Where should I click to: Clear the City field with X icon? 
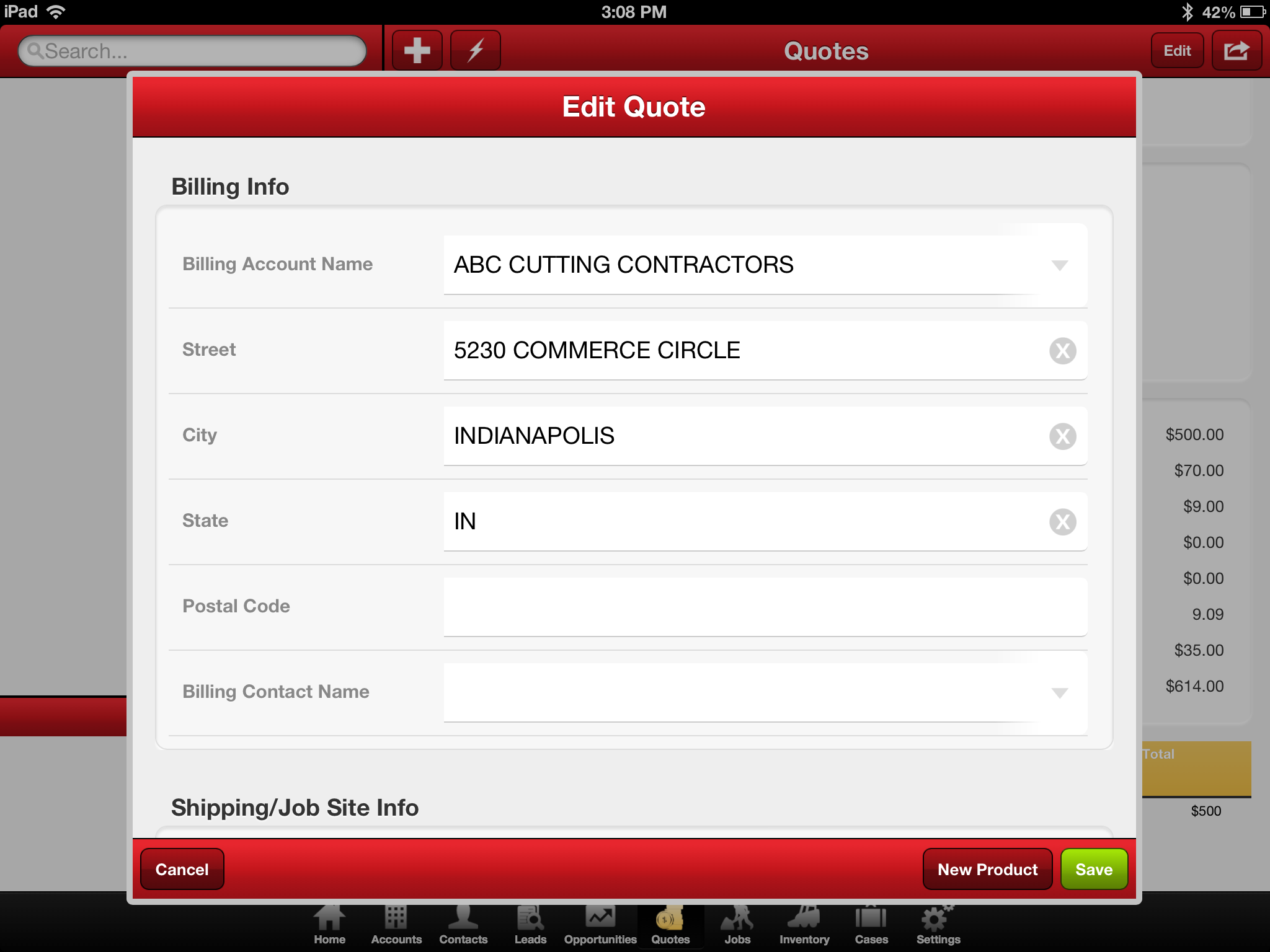point(1062,436)
